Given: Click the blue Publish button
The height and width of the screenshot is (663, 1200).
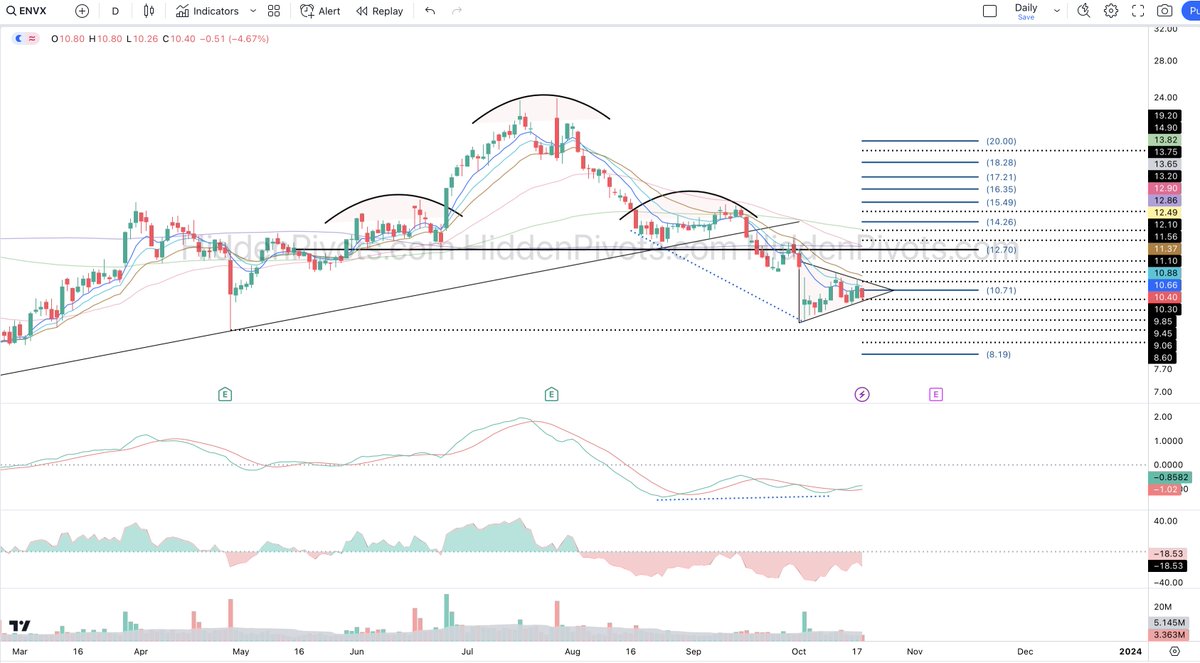Looking at the screenshot, I should point(1192,10).
